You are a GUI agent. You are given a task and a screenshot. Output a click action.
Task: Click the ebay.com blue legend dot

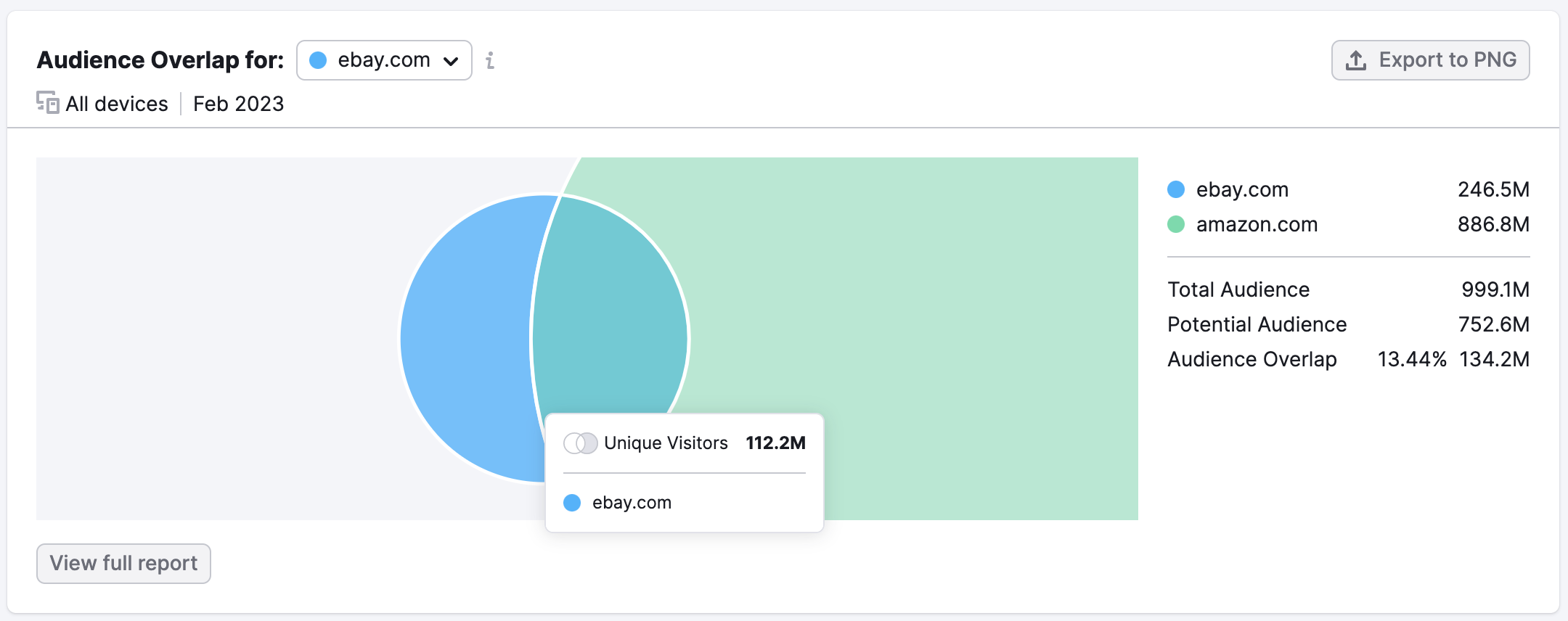1176,189
